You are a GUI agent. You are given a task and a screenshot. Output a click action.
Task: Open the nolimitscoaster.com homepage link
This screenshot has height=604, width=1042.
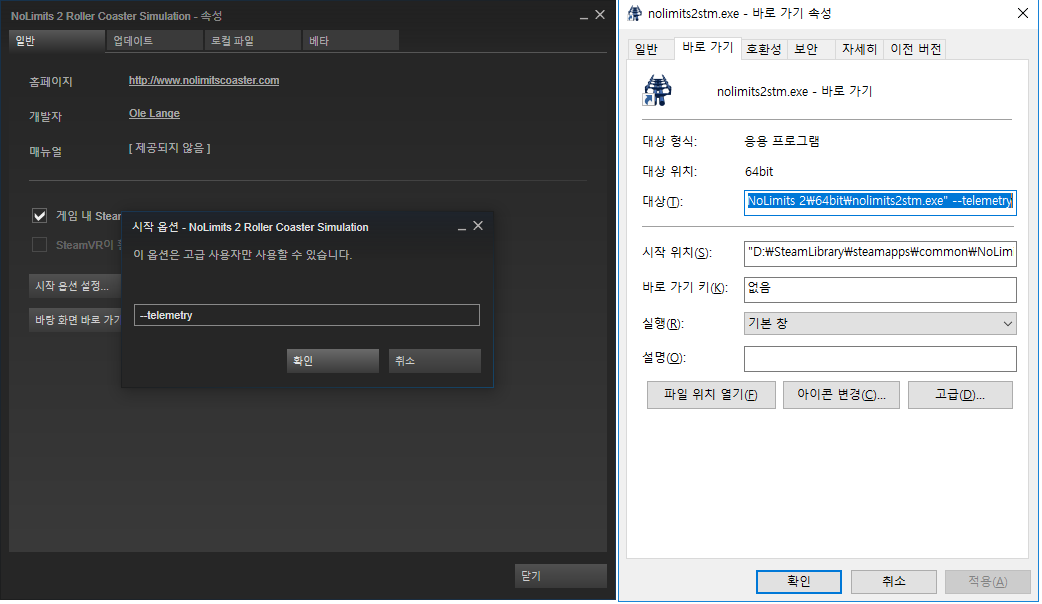coord(204,80)
